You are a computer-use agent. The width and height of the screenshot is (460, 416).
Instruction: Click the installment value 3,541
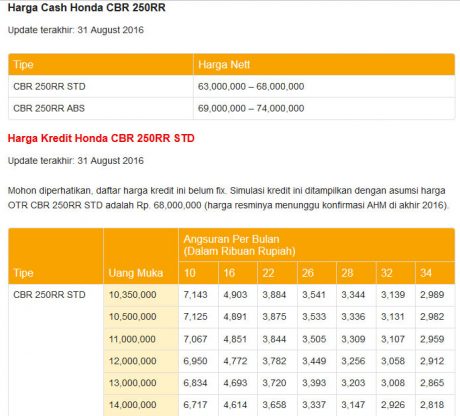click(x=314, y=295)
